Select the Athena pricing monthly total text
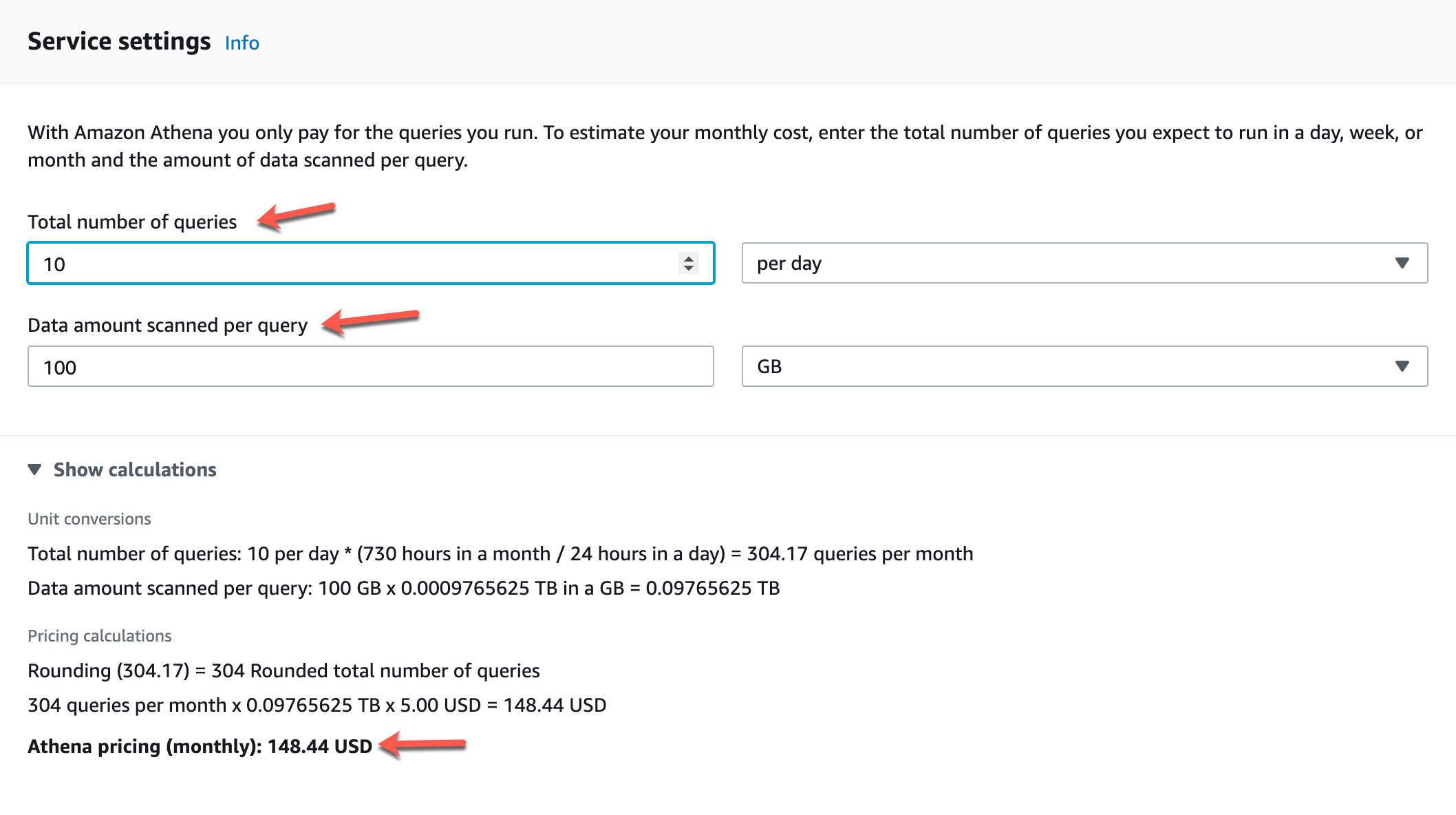1456x815 pixels. pos(200,746)
